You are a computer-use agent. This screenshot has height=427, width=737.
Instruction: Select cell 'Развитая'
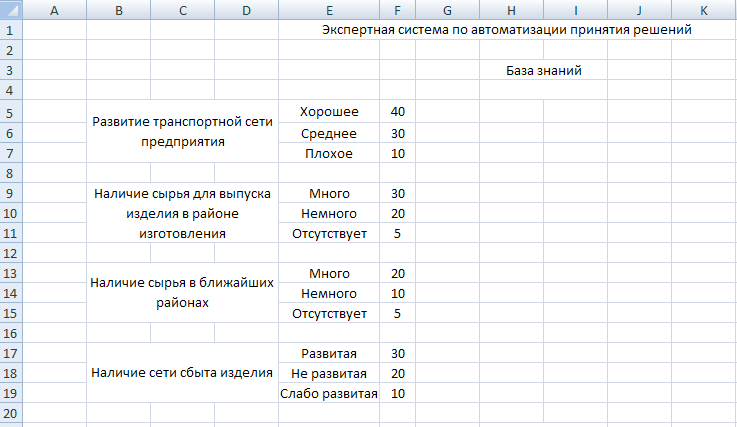329,353
